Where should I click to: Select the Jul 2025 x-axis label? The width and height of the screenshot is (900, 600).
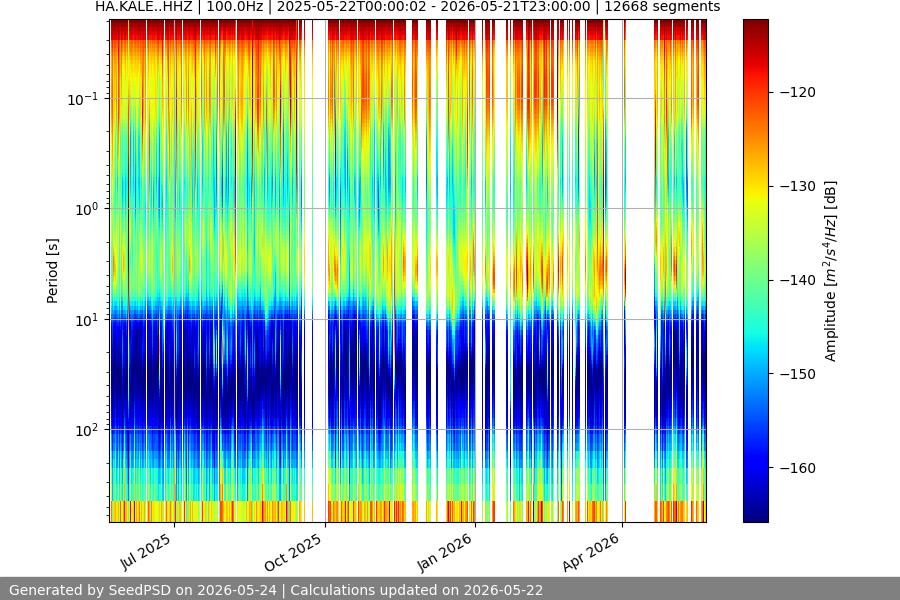tap(146, 552)
